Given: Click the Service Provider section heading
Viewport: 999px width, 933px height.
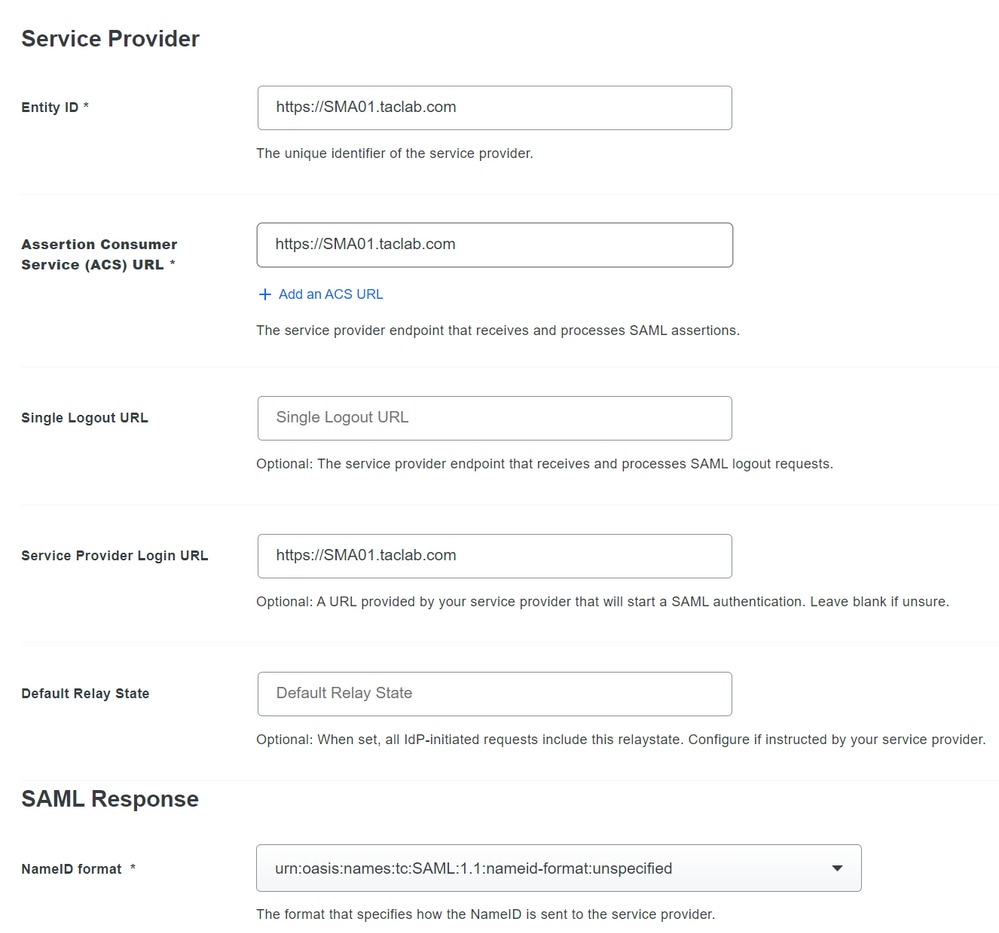Looking at the screenshot, I should pyautogui.click(x=110, y=38).
